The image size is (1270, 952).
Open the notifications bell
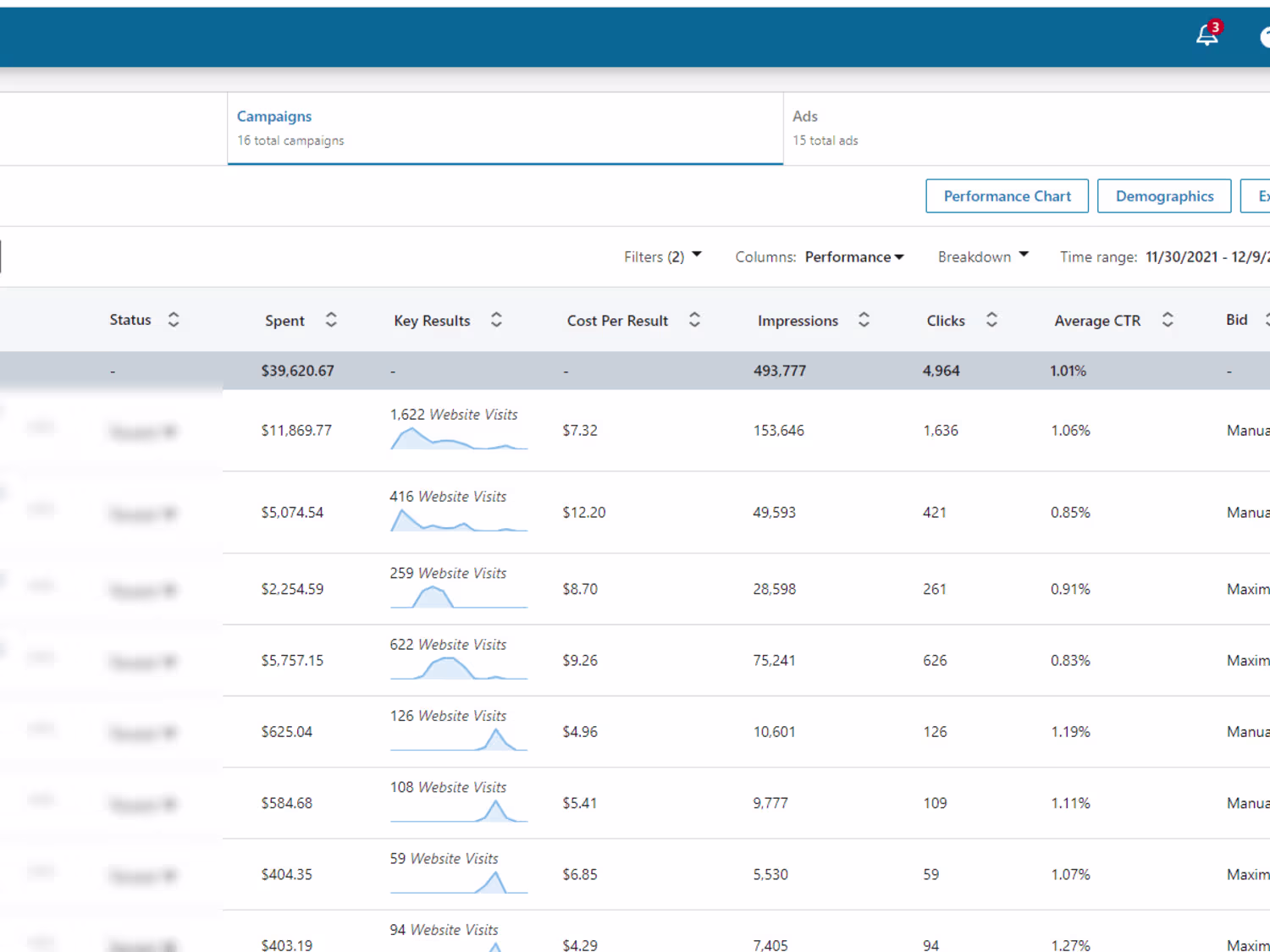[1208, 35]
